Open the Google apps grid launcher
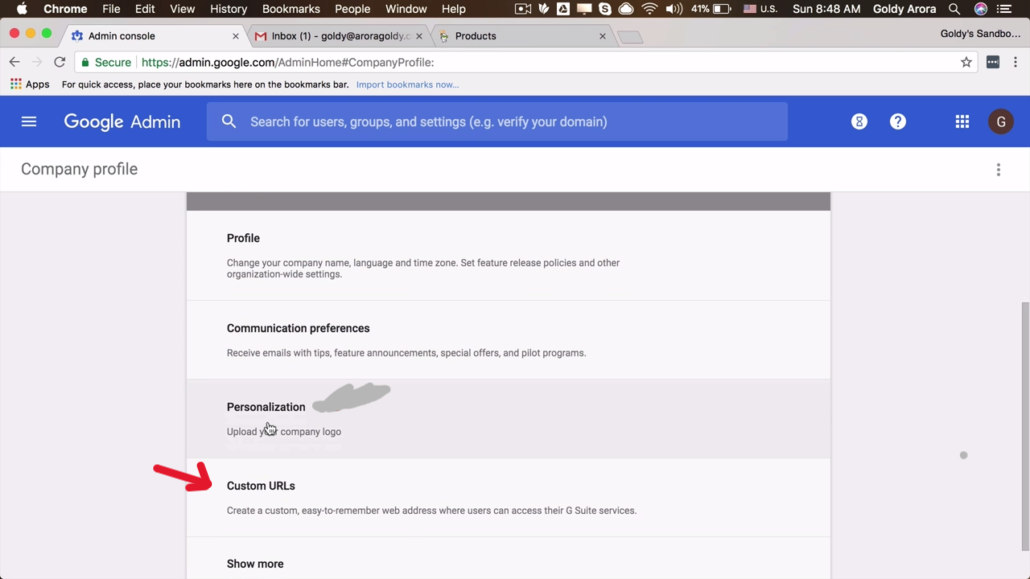 coord(961,121)
